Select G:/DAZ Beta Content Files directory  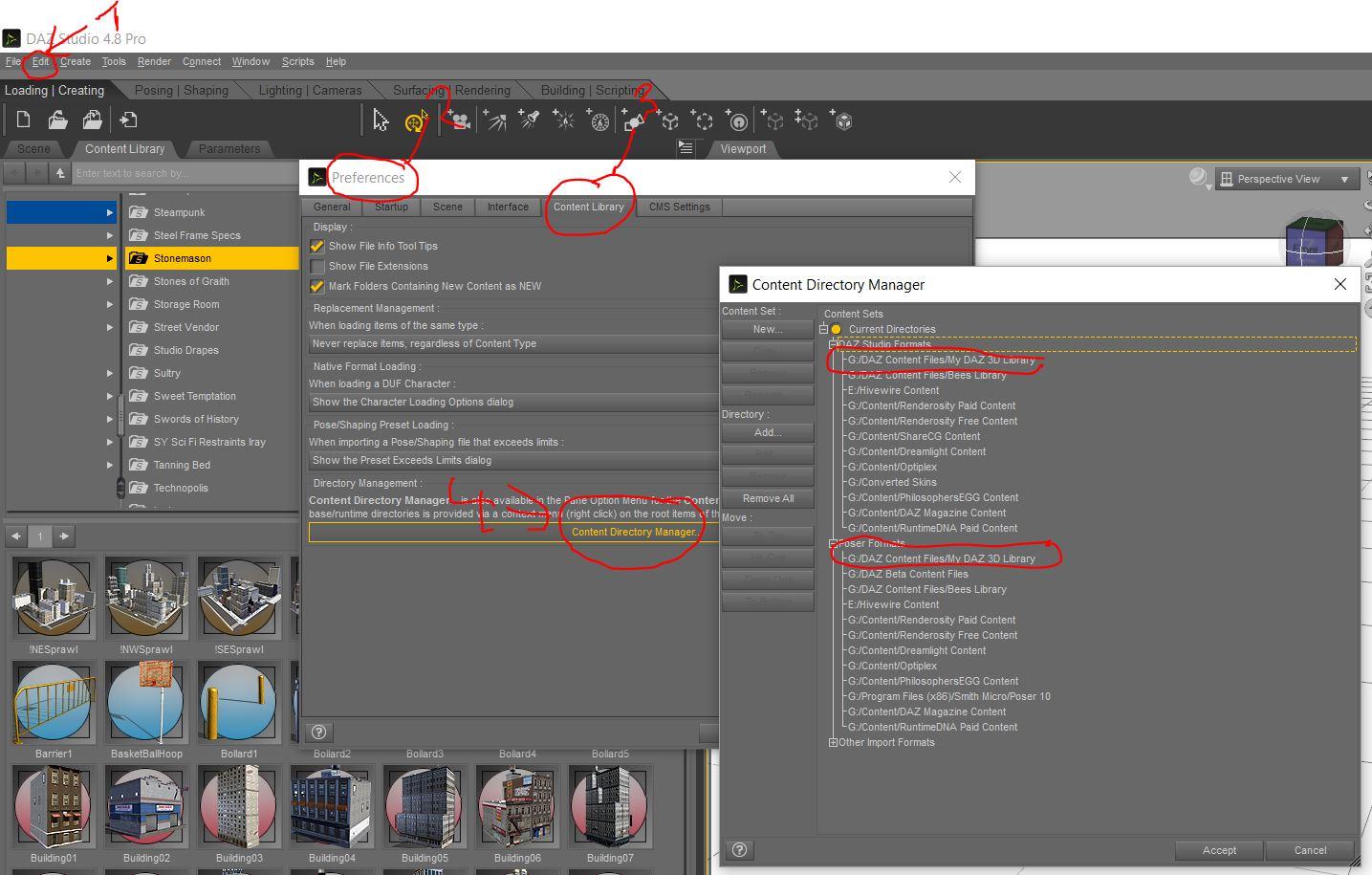coord(908,574)
